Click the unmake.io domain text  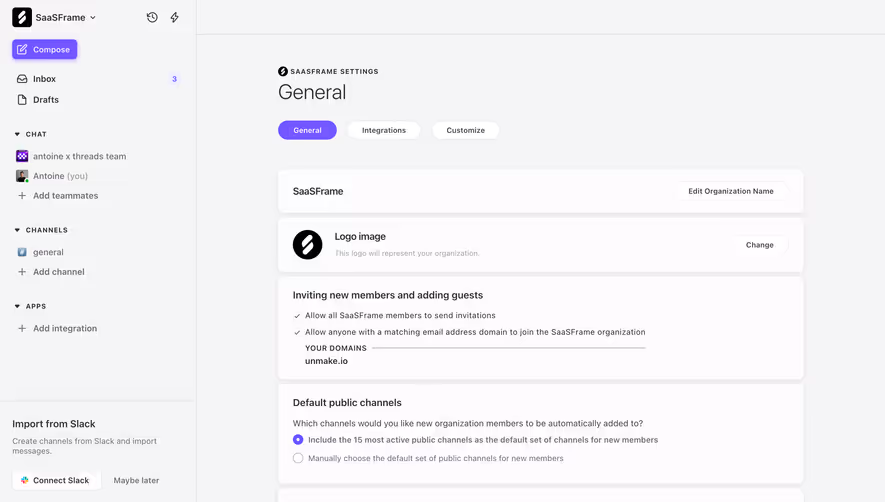click(327, 361)
